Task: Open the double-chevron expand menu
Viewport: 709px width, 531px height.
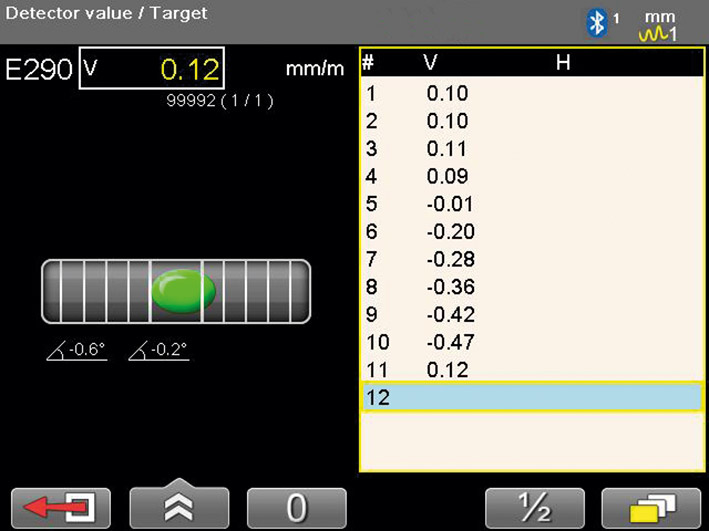Action: click(179, 506)
